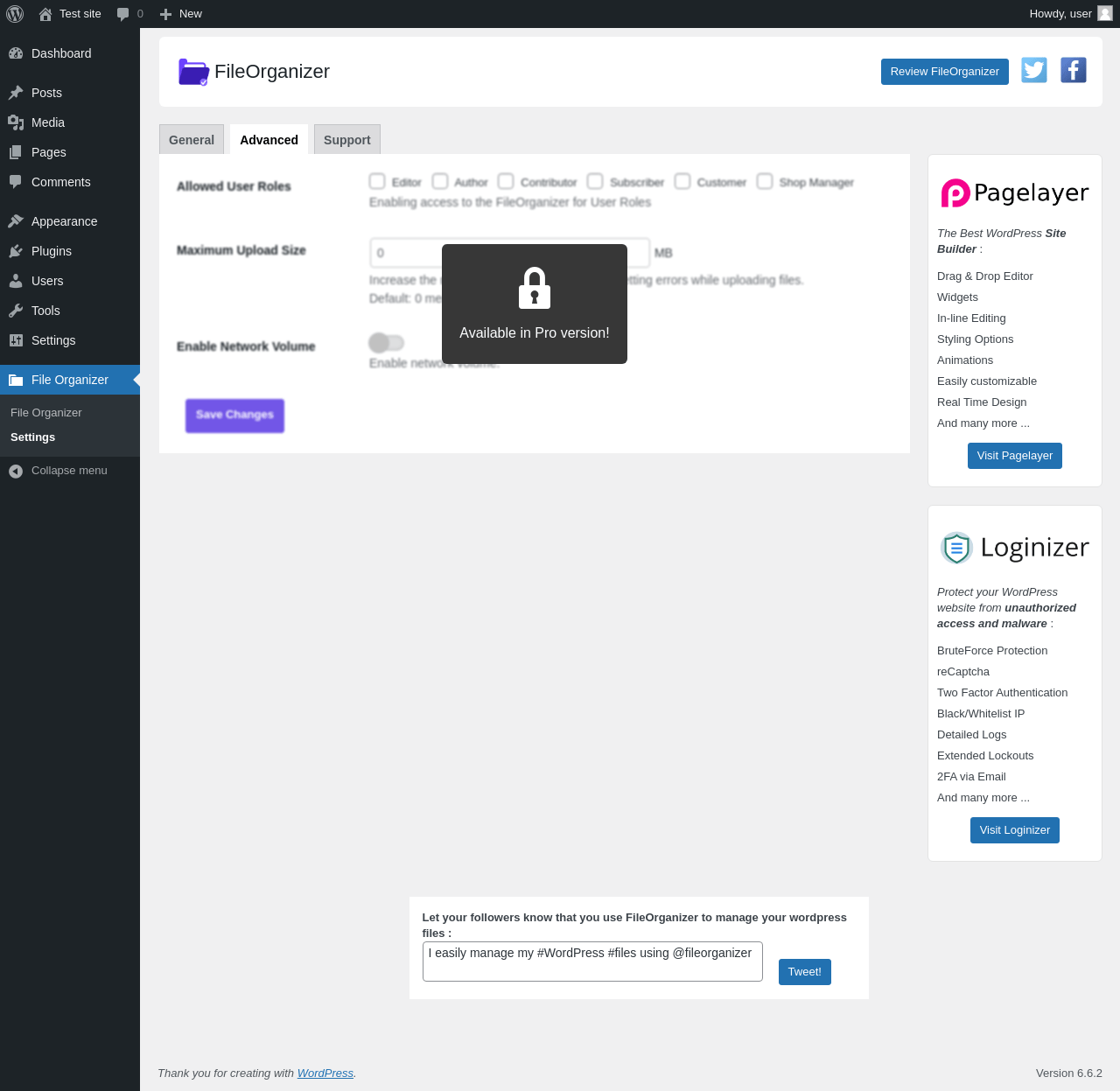The height and width of the screenshot is (1091, 1120).
Task: Open File Organizer submenu item
Action: 46,413
